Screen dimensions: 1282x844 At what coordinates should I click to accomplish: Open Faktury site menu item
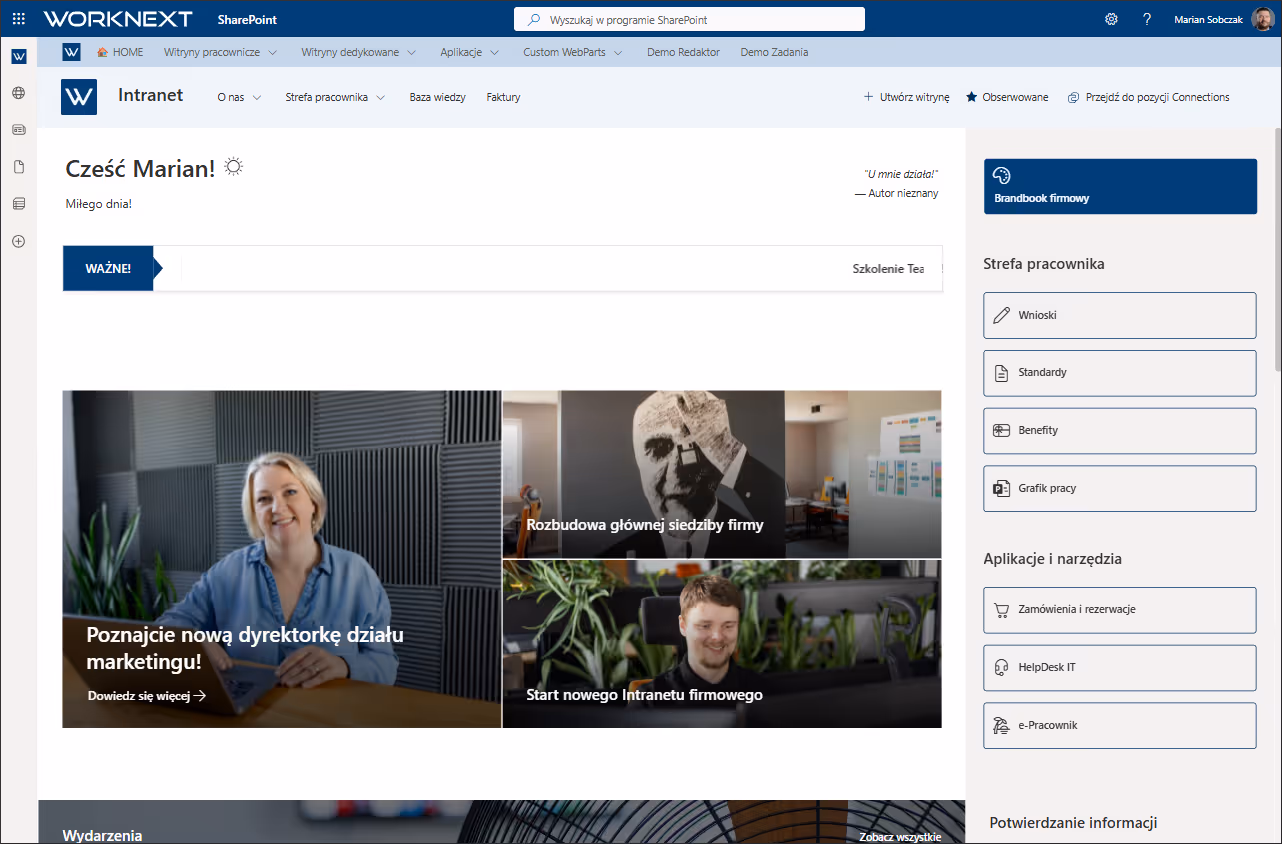coord(503,97)
